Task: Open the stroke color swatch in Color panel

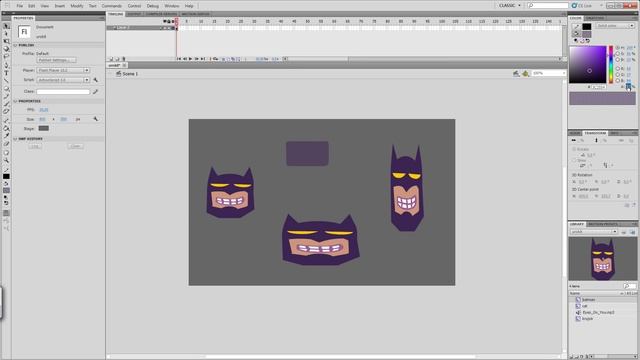Action: (x=587, y=27)
